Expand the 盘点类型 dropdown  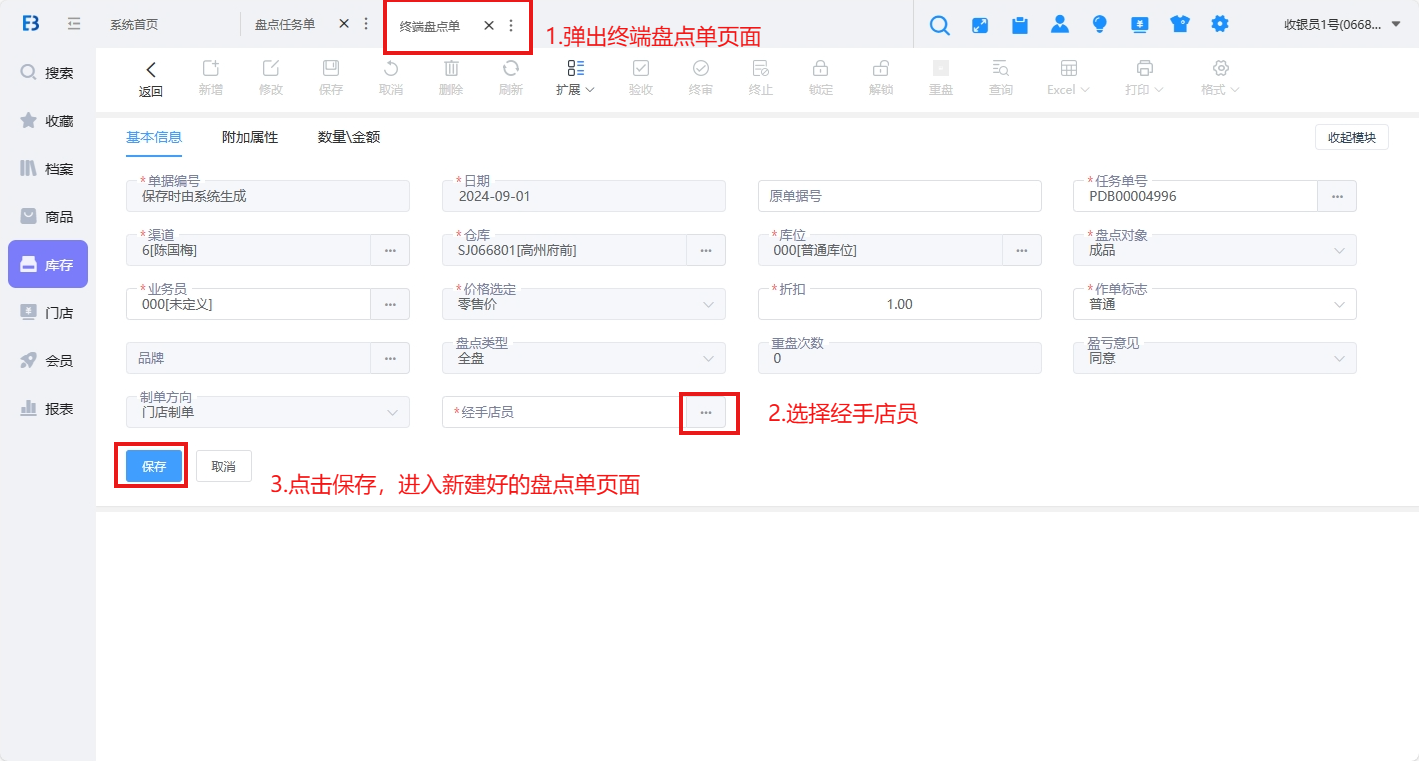584,358
